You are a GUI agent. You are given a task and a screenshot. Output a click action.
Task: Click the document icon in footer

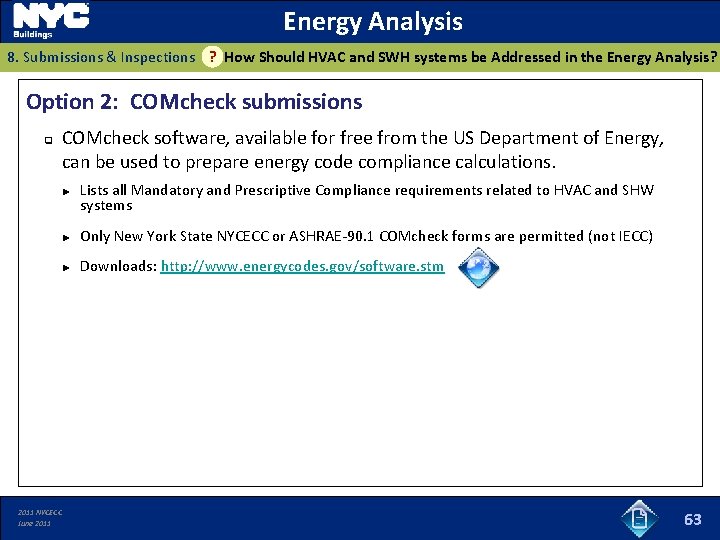[x=640, y=519]
